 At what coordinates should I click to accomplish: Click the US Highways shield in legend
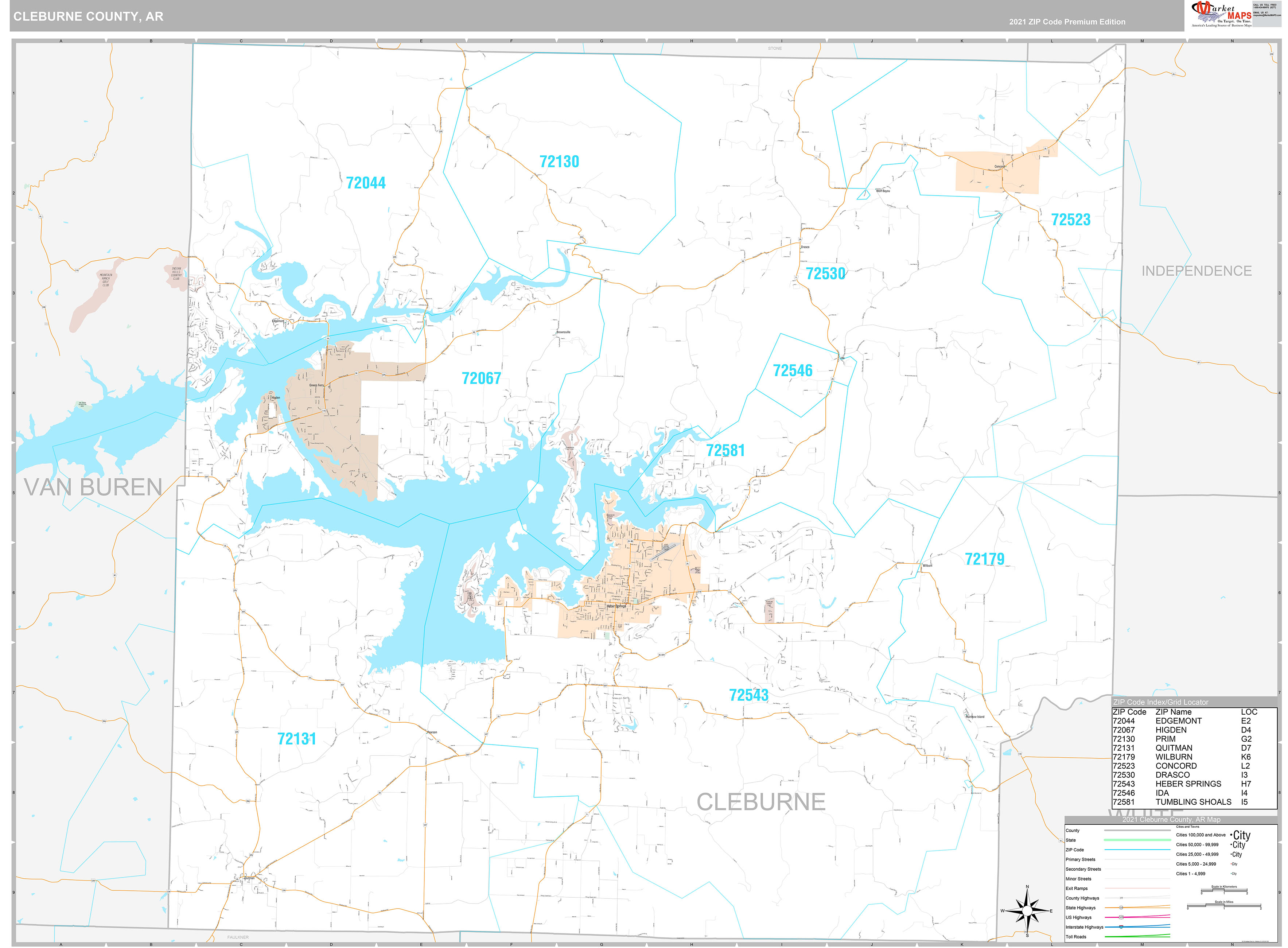tap(1121, 918)
